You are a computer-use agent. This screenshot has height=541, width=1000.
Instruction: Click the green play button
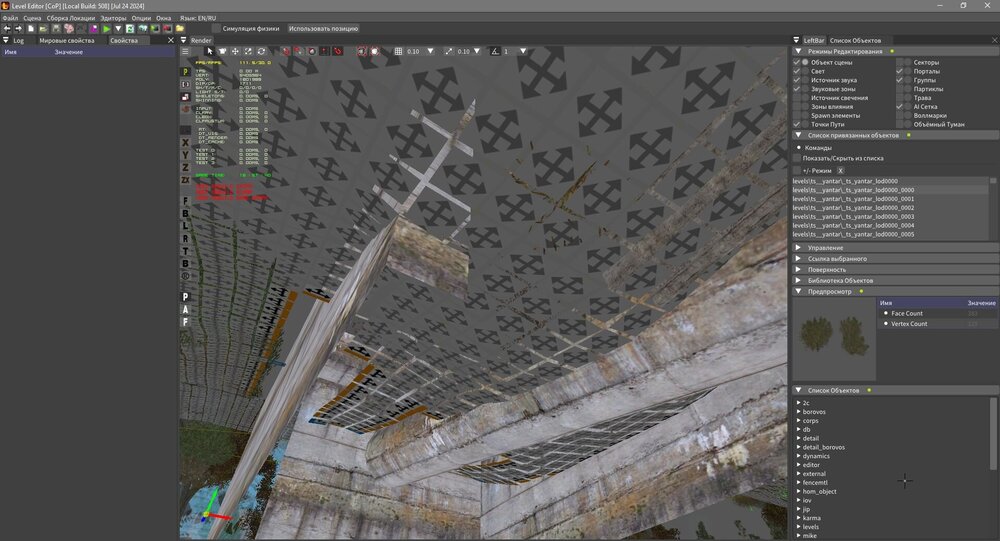(106, 29)
